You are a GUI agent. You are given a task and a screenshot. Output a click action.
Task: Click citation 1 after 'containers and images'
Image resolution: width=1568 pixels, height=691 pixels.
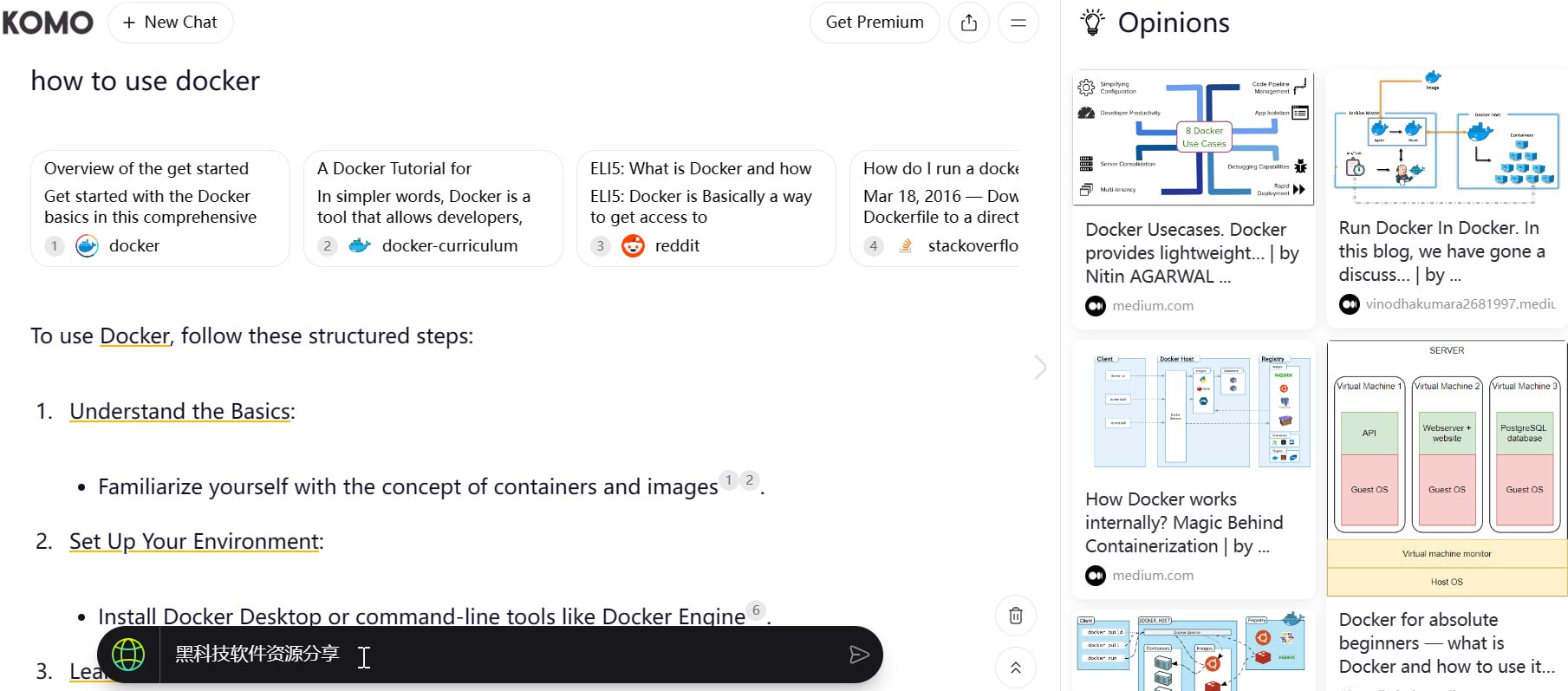729,480
